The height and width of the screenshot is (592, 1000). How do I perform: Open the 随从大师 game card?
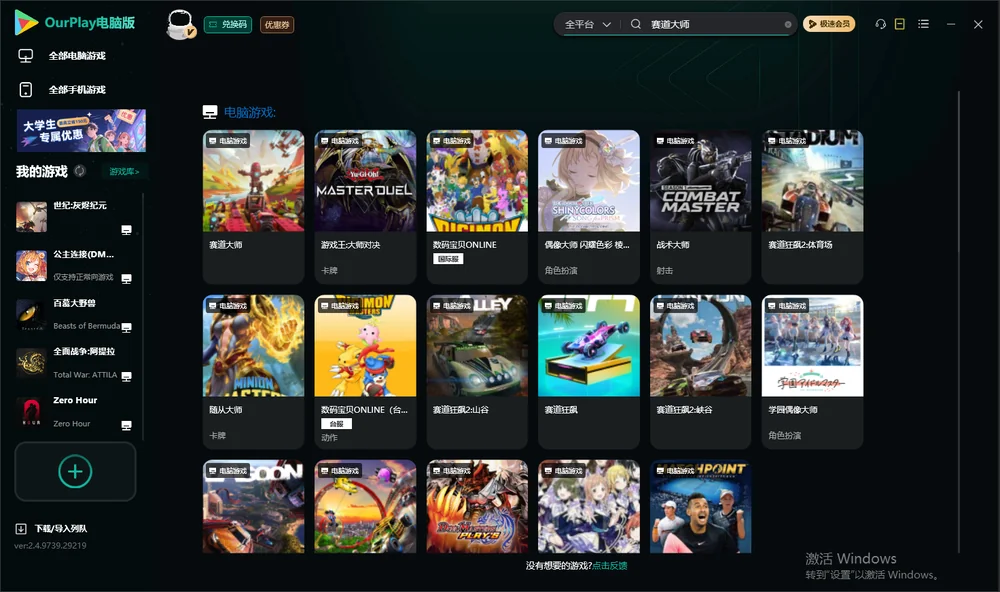click(253, 372)
